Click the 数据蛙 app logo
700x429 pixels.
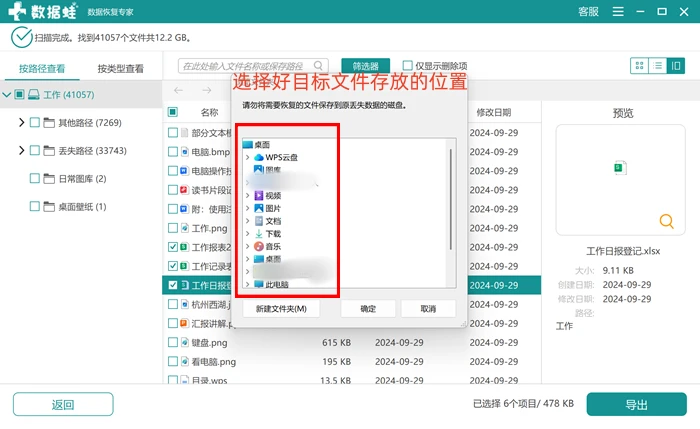pos(43,12)
